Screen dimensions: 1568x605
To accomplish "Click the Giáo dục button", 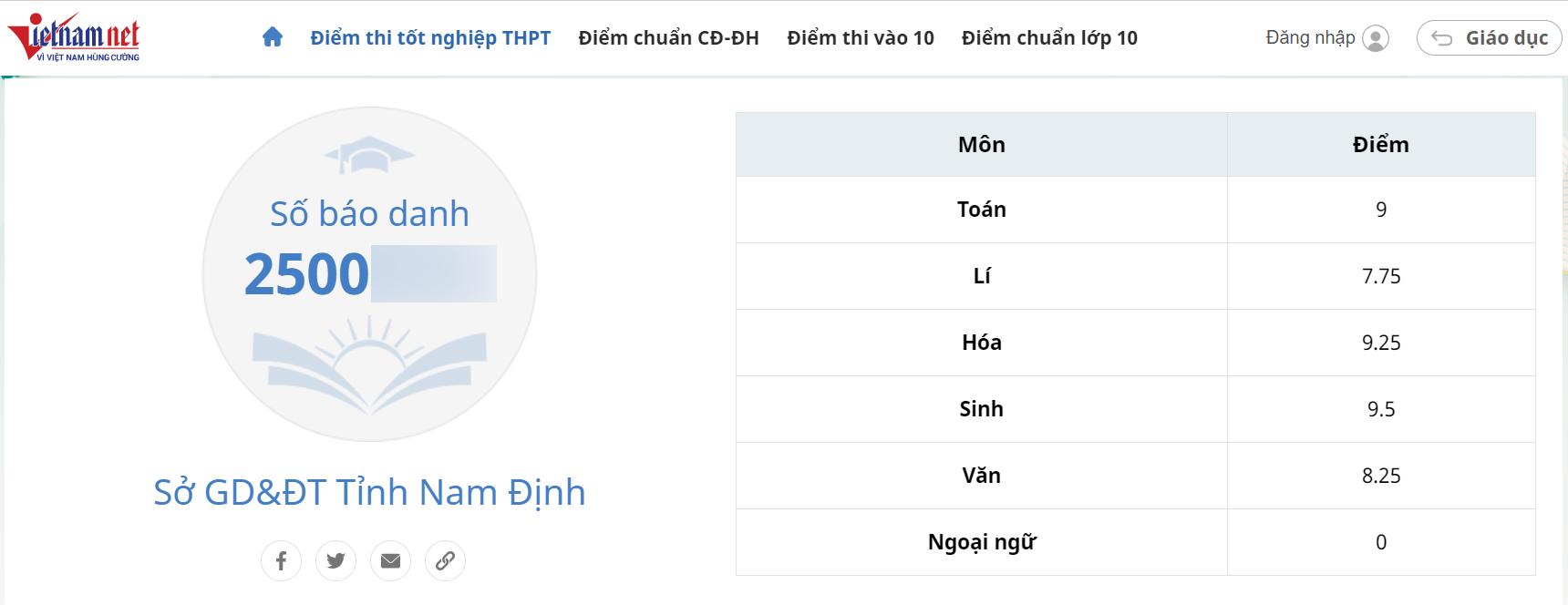I will tap(1488, 37).
